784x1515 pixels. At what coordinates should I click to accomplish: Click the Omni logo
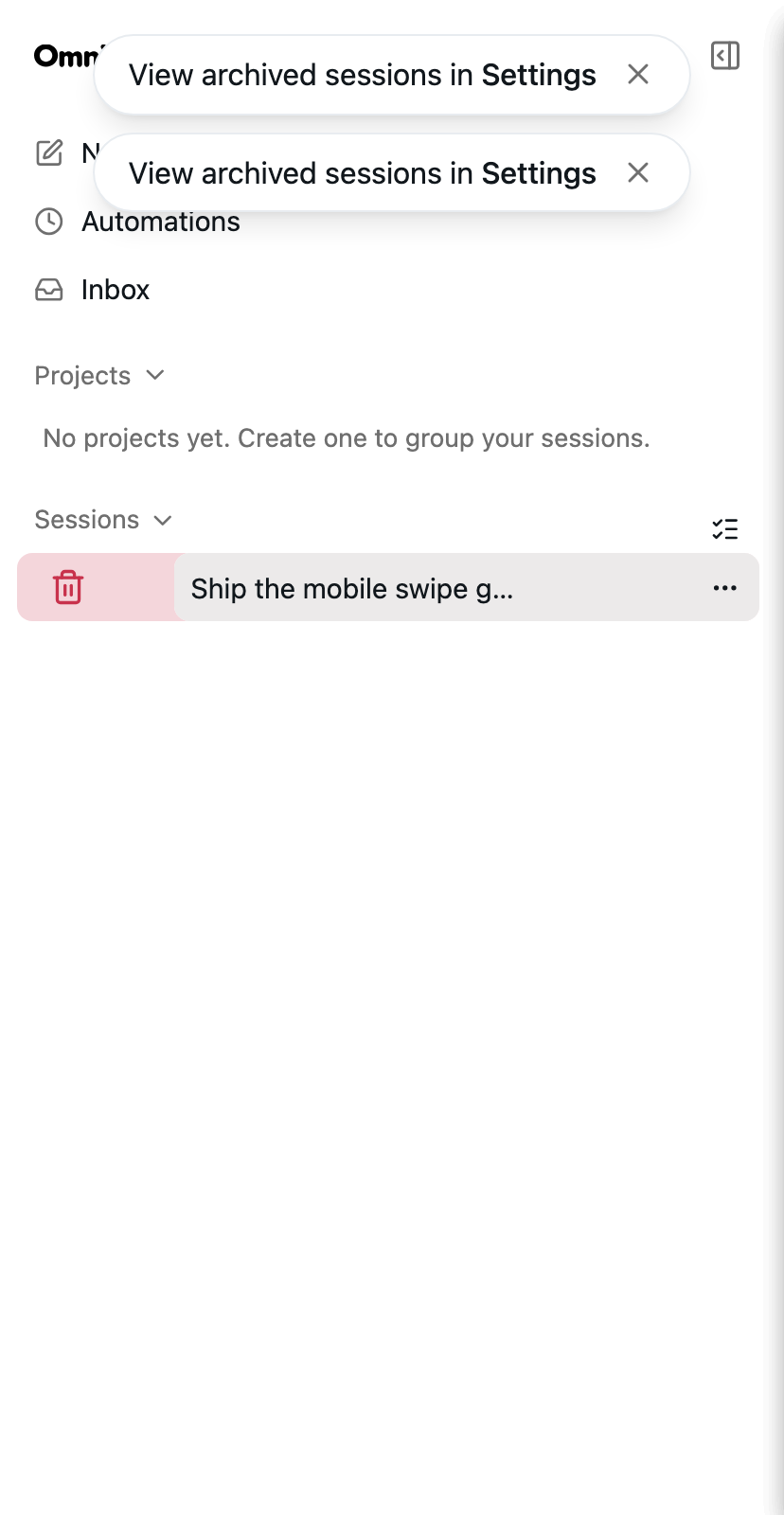click(x=64, y=57)
